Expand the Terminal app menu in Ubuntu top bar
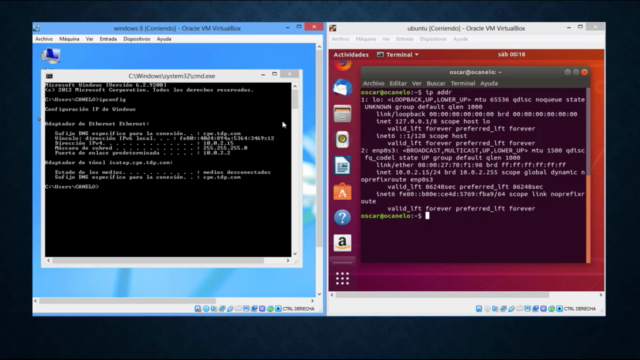The width and height of the screenshot is (640, 360). click(398, 55)
